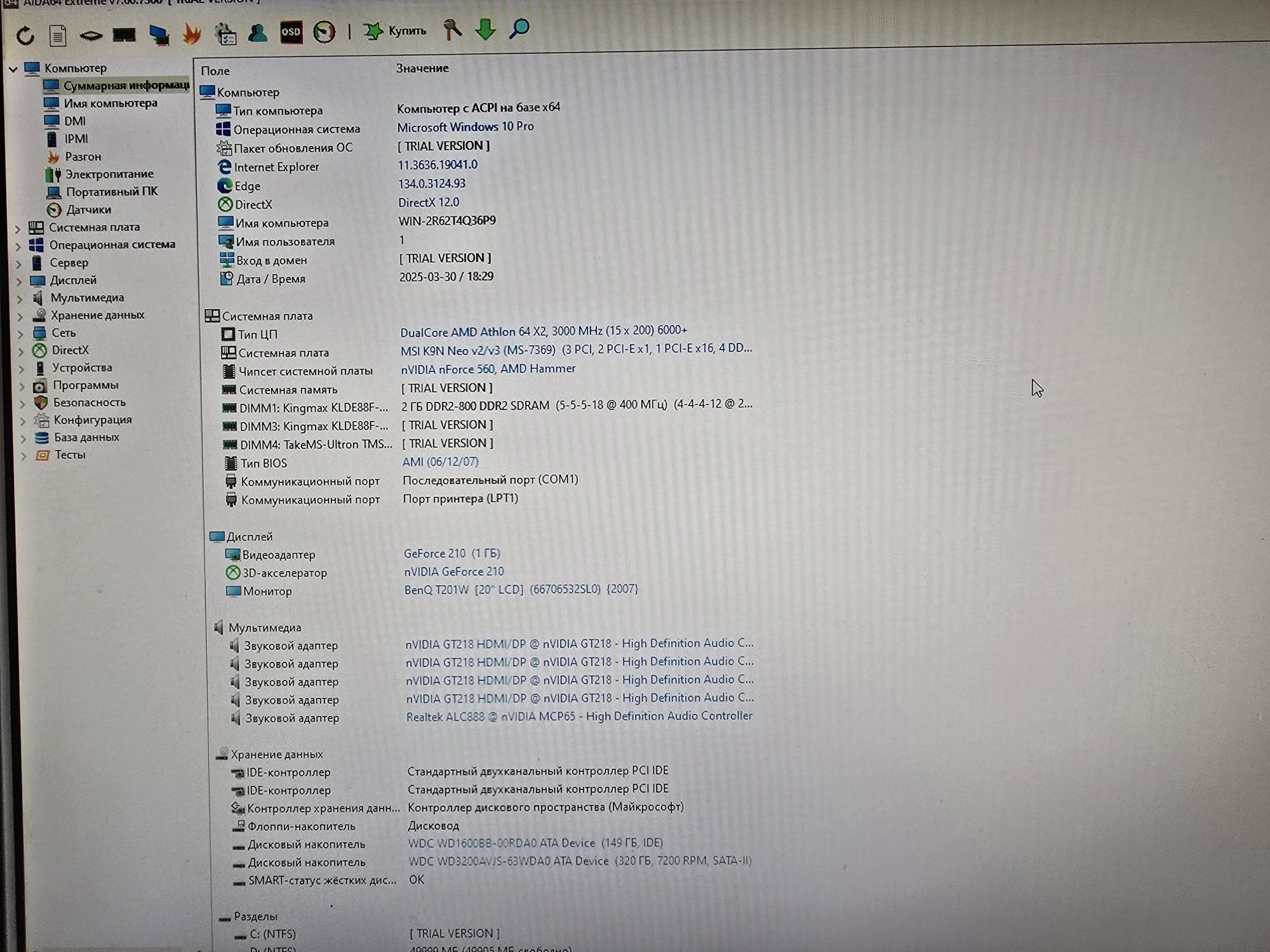This screenshot has width=1270, height=952.
Task: Click the memory module toolbar icon
Action: [x=124, y=35]
